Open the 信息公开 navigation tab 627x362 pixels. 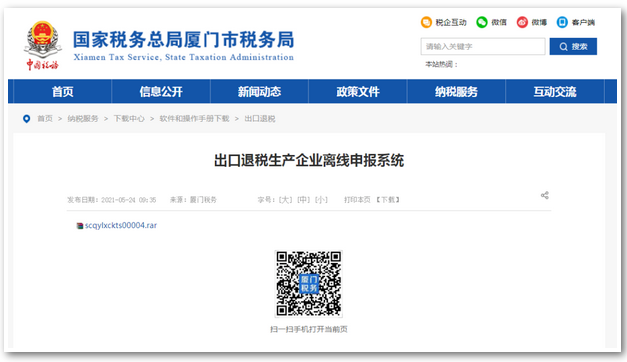point(161,92)
